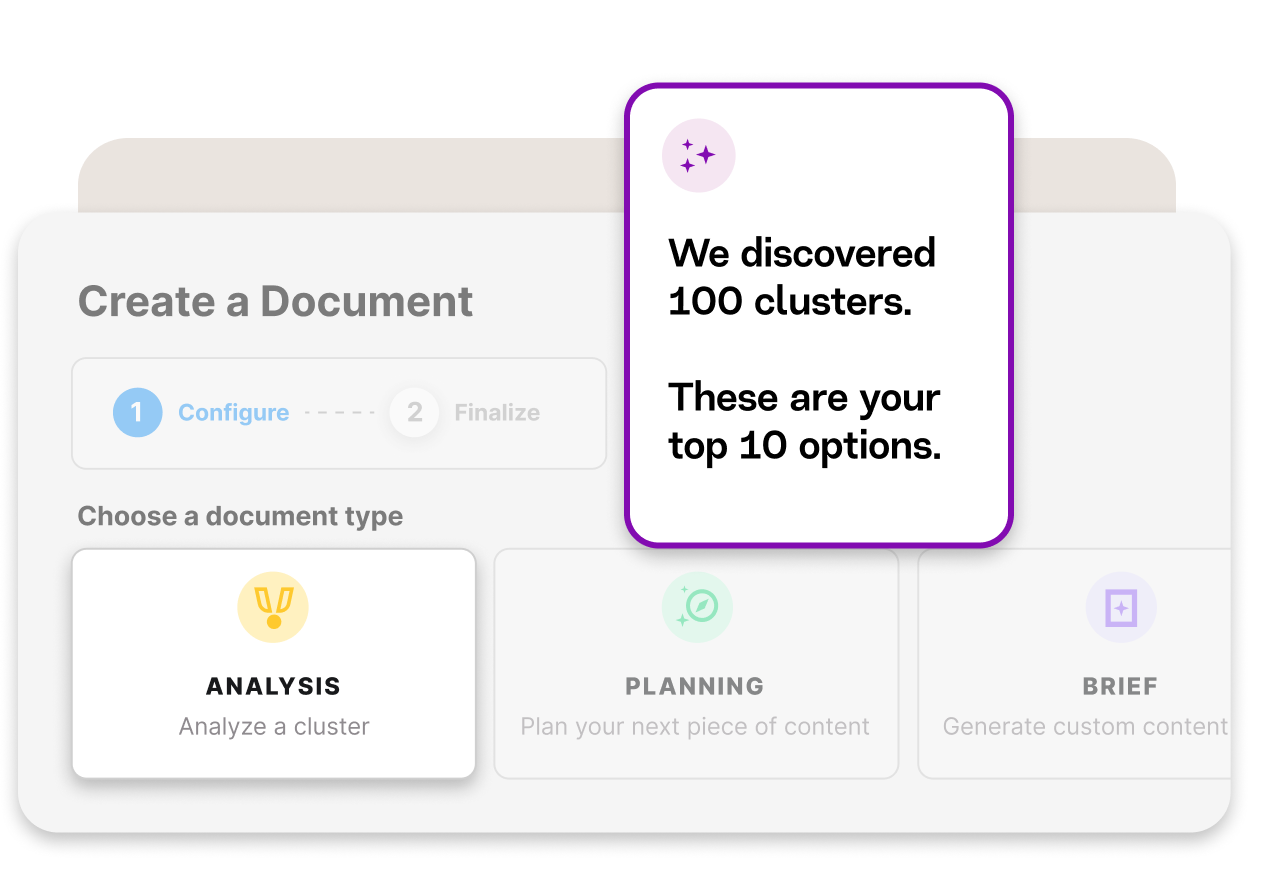Click the step 2 circle icon
1264x888 pixels.
click(x=414, y=412)
